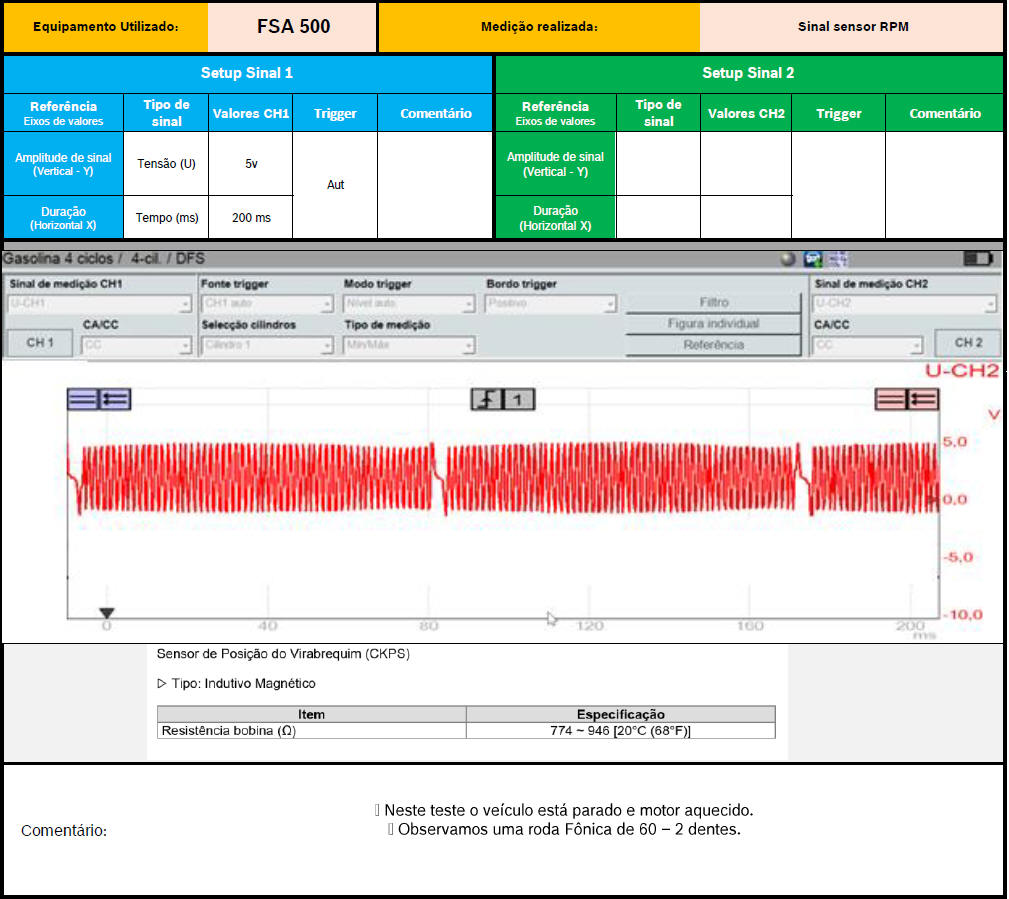Open the Sinal de medição CH1 dropdown
The image size is (1009, 899).
[x=98, y=303]
